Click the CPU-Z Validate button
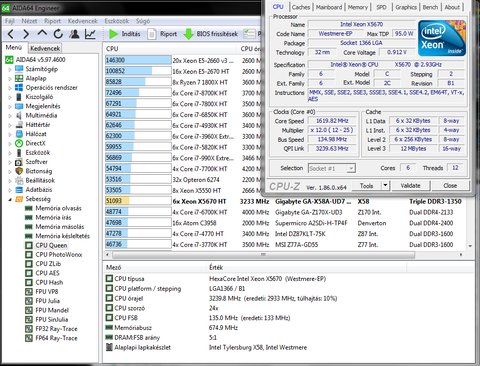The width and height of the screenshot is (480, 366). pyautogui.click(x=411, y=185)
